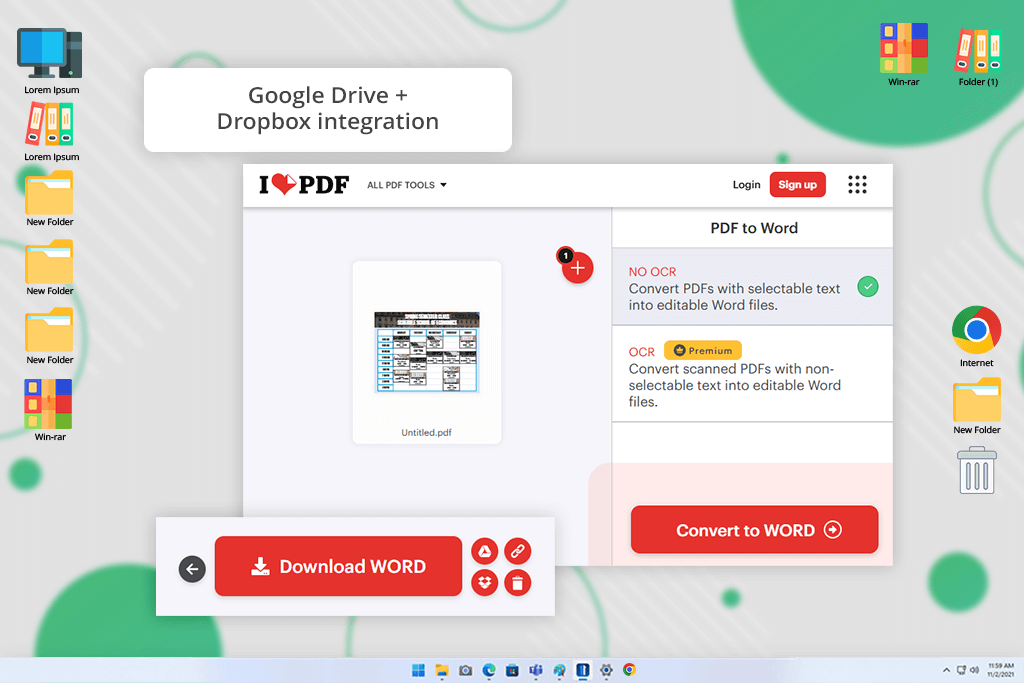Open Camera app in taskbar

tap(466, 670)
